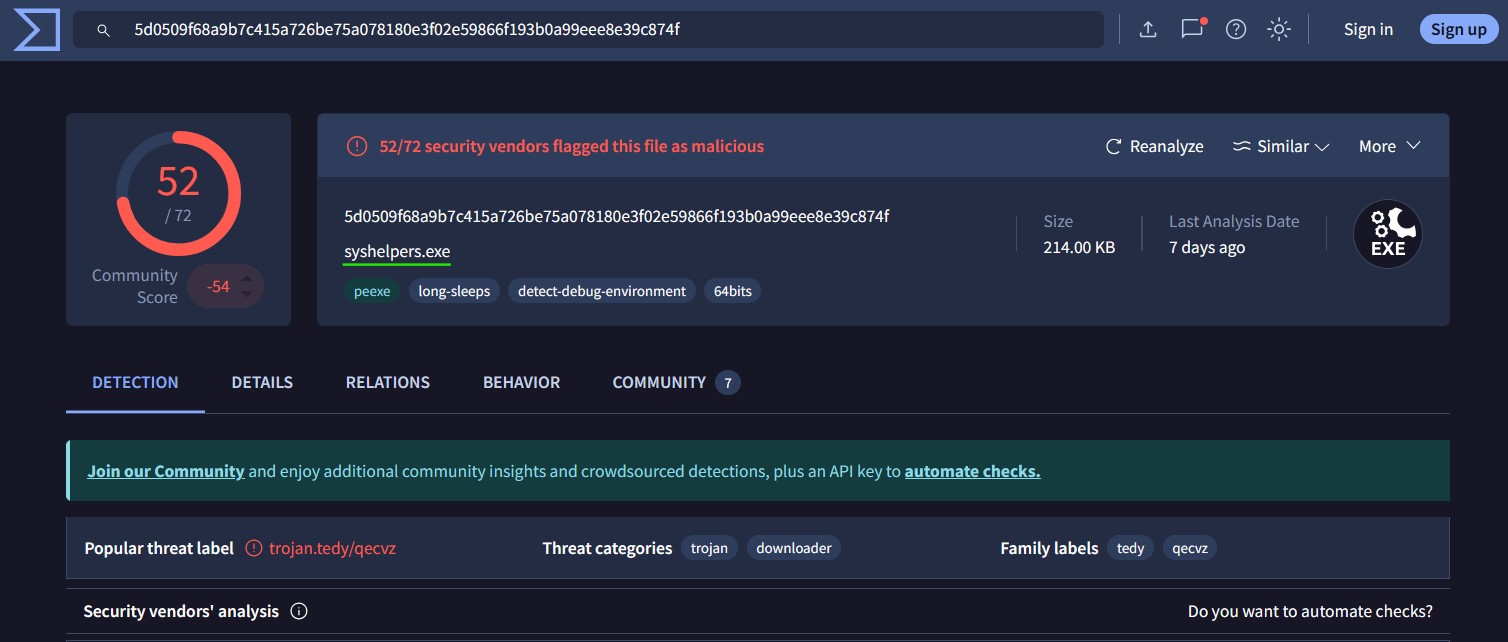The image size is (1508, 642).
Task: Open the DETAILS tab
Action: tap(262, 382)
